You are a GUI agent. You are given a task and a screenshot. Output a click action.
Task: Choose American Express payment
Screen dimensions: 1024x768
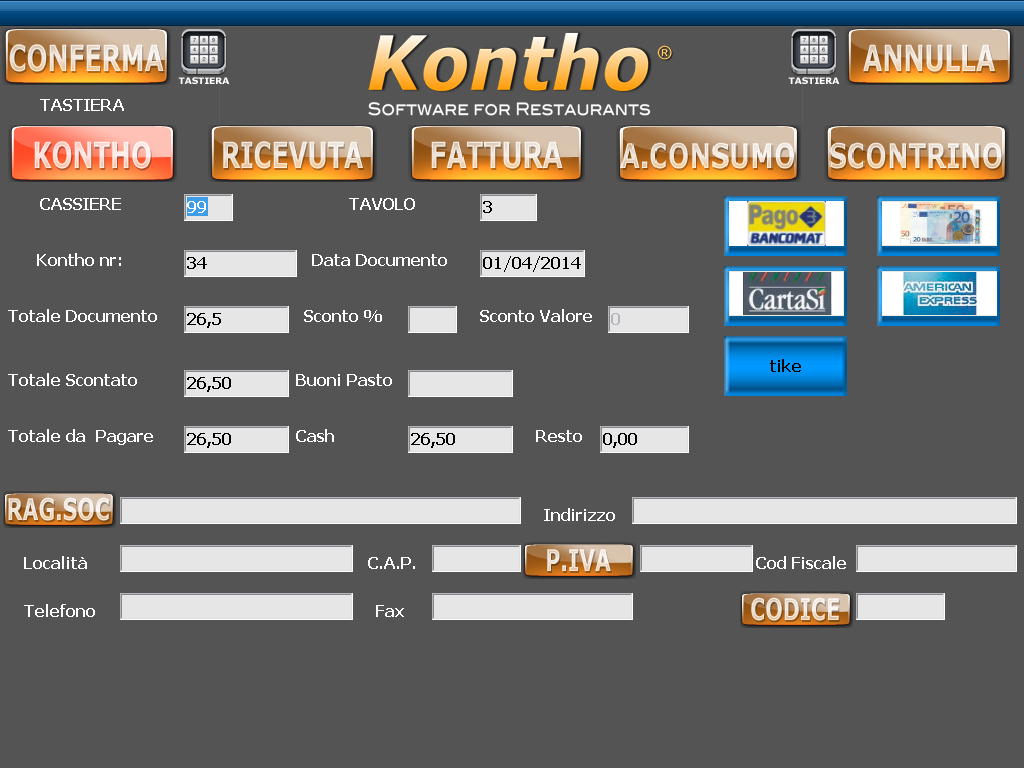pos(938,296)
